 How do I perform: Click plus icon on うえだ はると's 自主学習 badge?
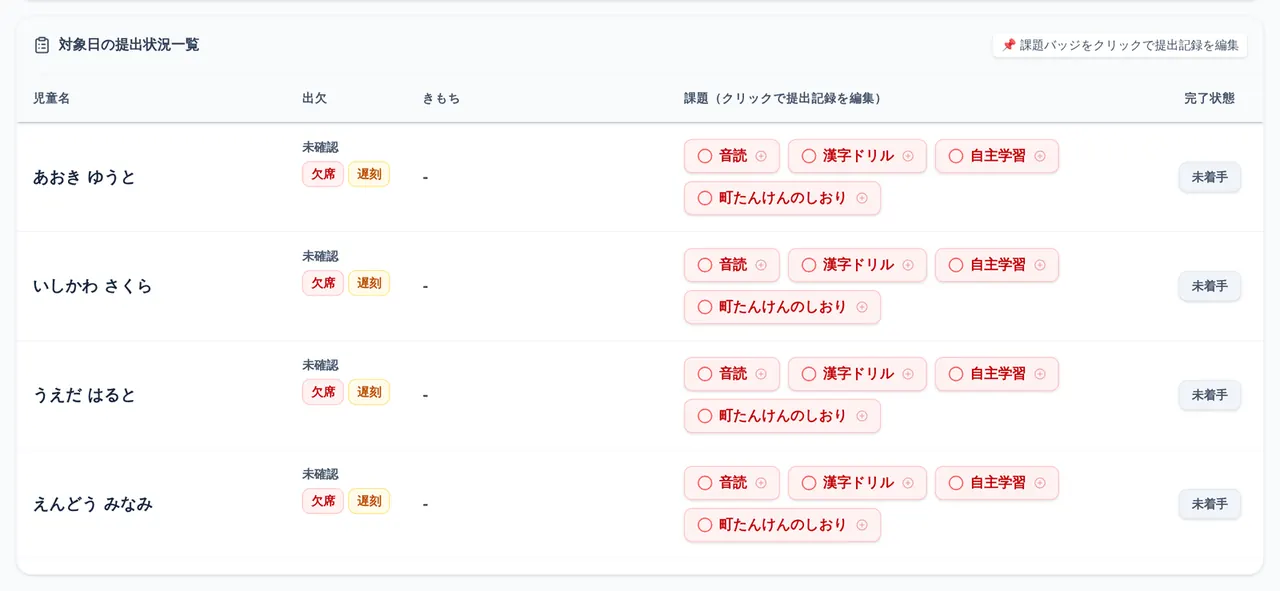tap(1040, 374)
